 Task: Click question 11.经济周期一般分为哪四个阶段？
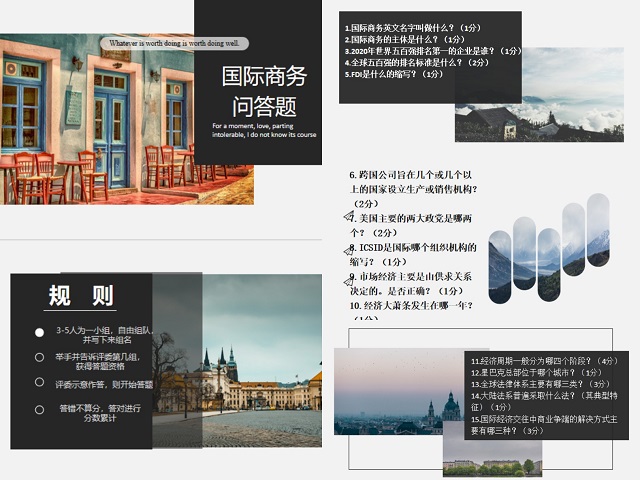544,361
